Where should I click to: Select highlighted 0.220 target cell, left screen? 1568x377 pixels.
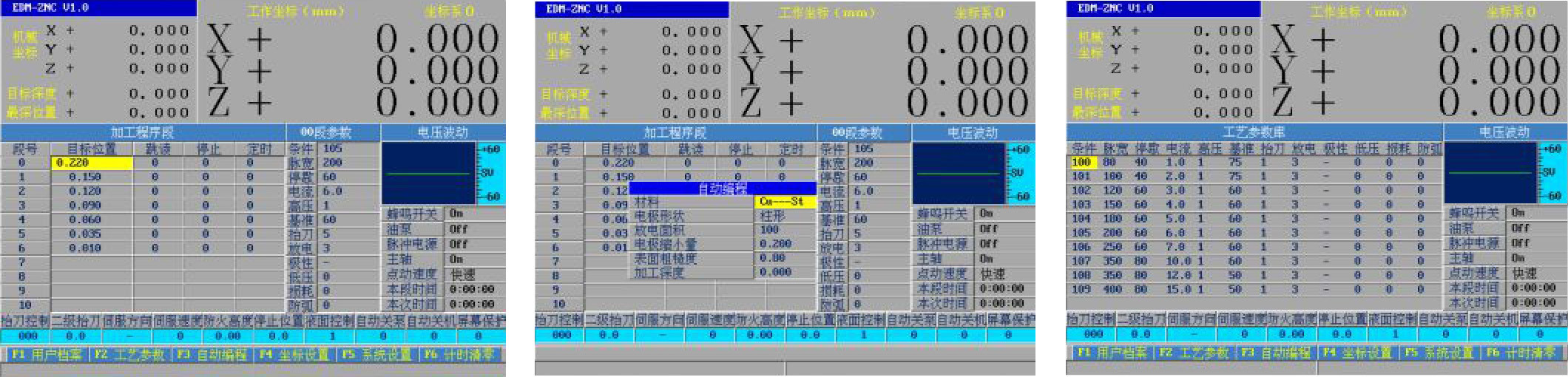click(92, 163)
